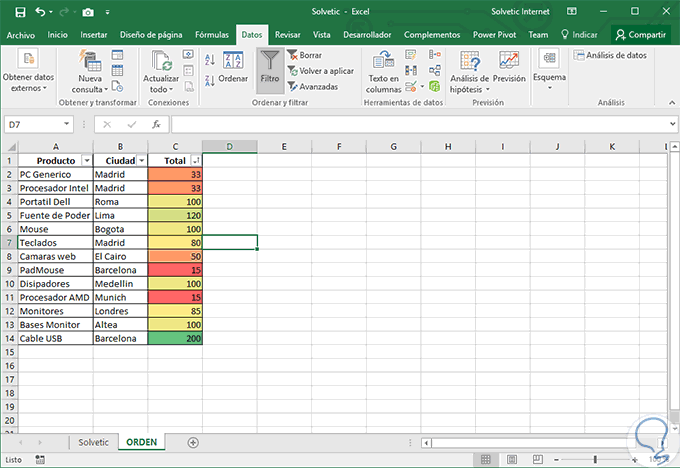Image resolution: width=680 pixels, height=468 pixels.
Task: Click the vertical scrollbar up arrow
Action: 674,147
